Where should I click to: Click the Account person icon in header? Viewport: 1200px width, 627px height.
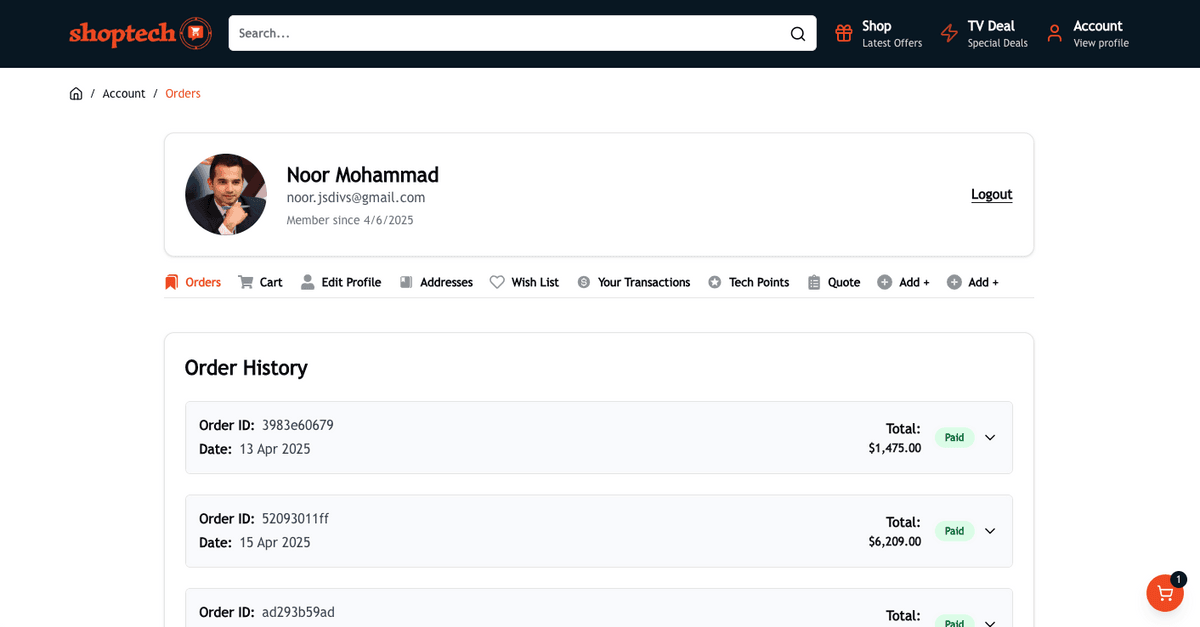1054,33
